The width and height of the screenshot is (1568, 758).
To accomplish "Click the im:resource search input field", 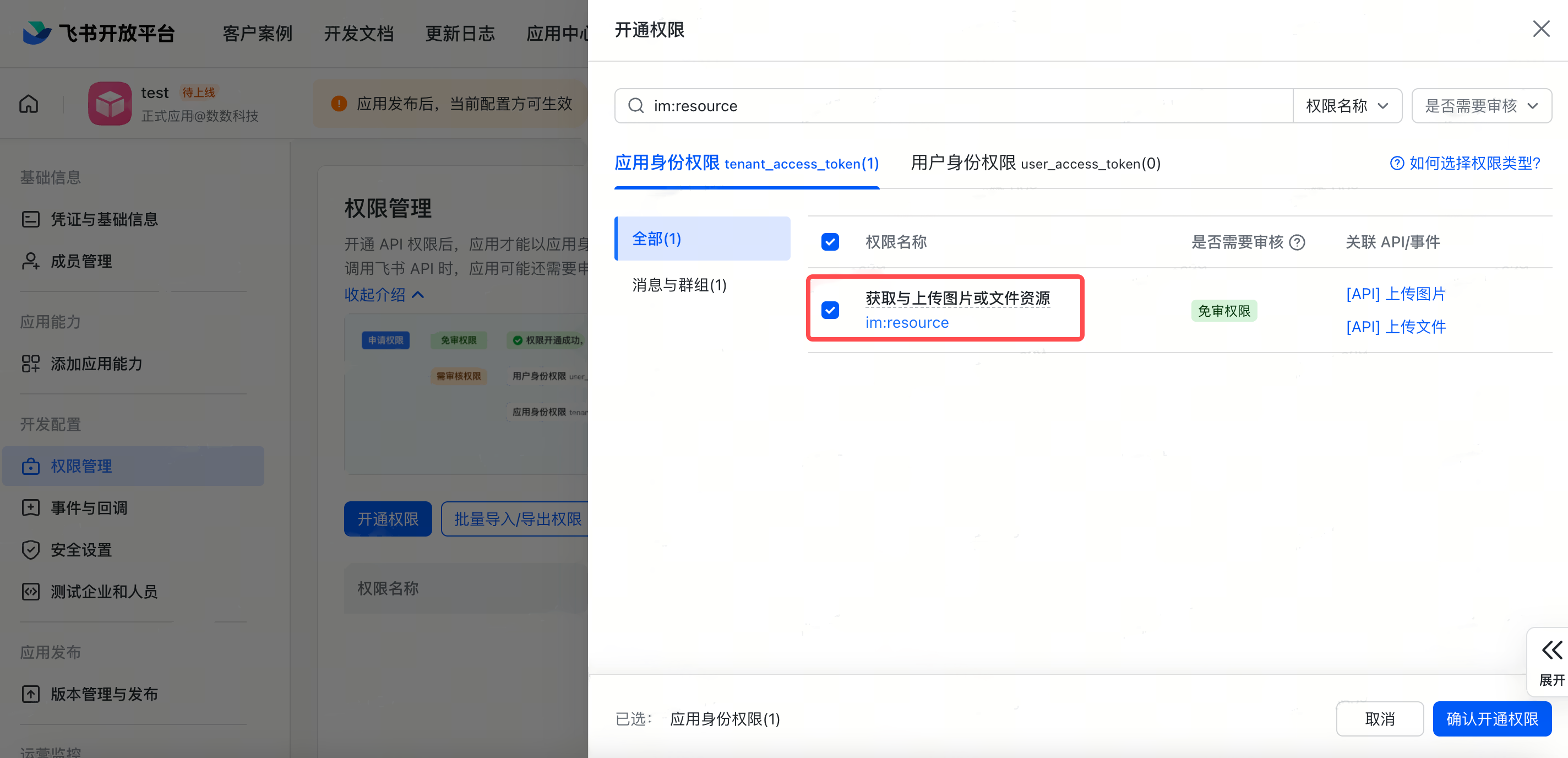I will [x=953, y=106].
